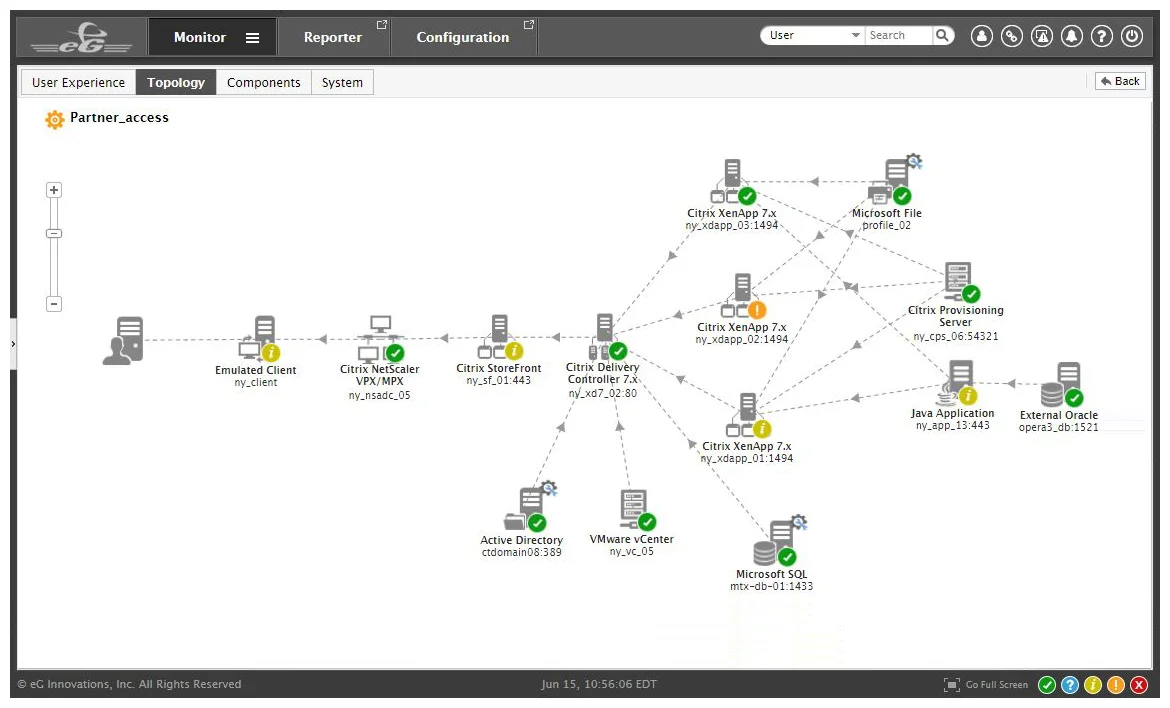The height and width of the screenshot is (708, 1170).
Task: Click the Partner_access gear icon
Action: 54,119
